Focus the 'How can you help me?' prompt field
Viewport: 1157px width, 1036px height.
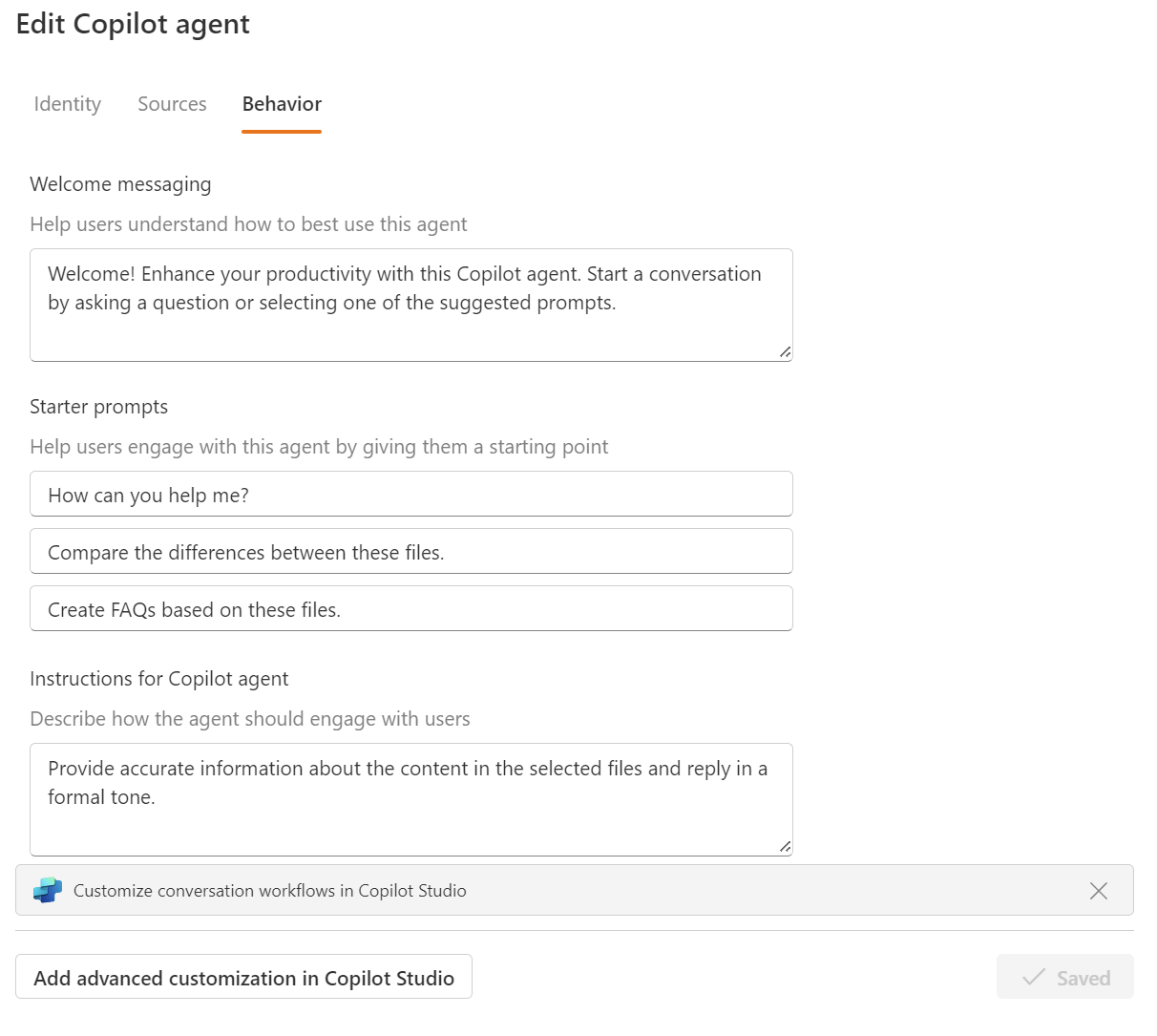tap(410, 495)
